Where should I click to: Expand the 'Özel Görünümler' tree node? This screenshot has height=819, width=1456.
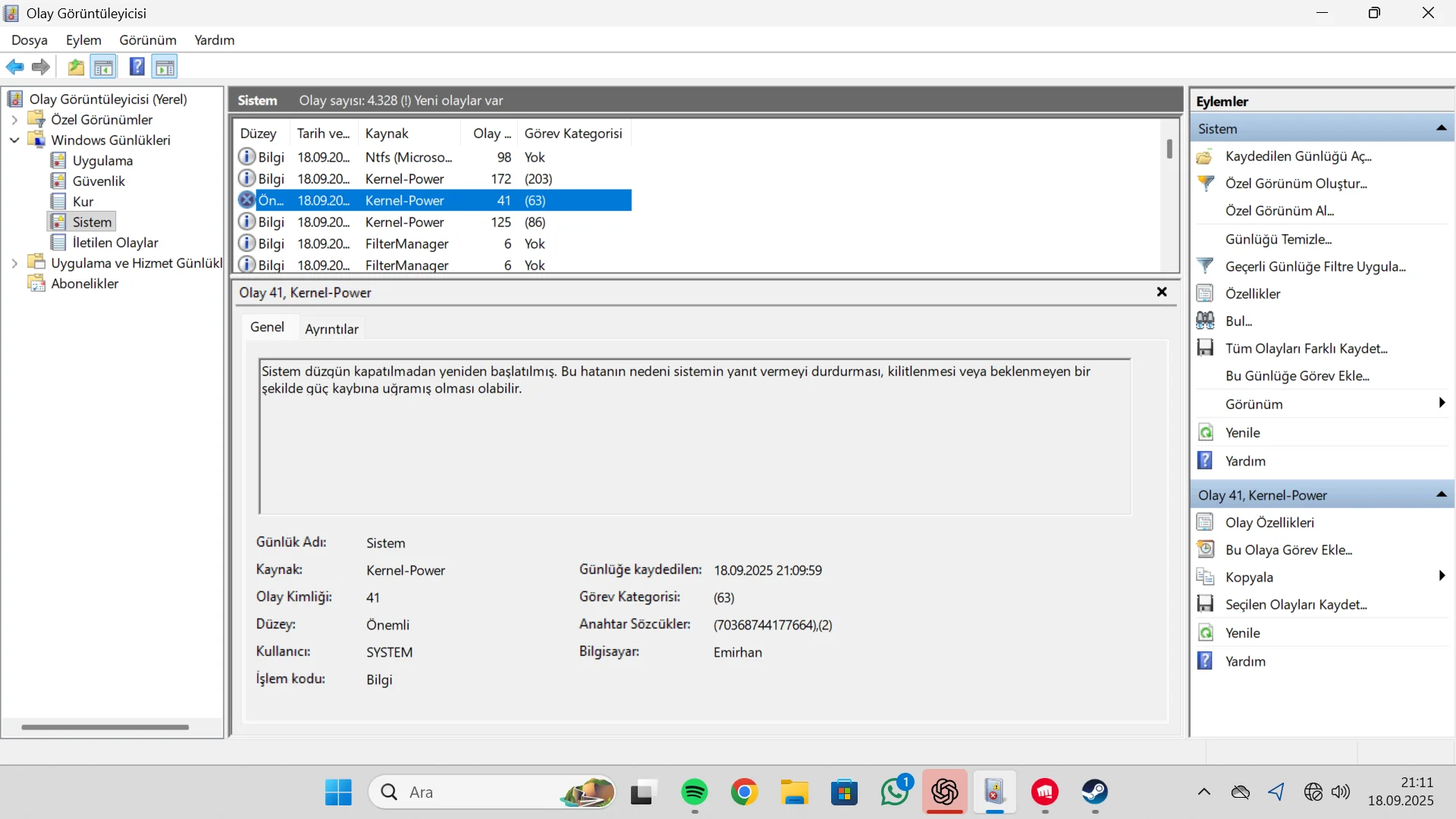tap(14, 120)
